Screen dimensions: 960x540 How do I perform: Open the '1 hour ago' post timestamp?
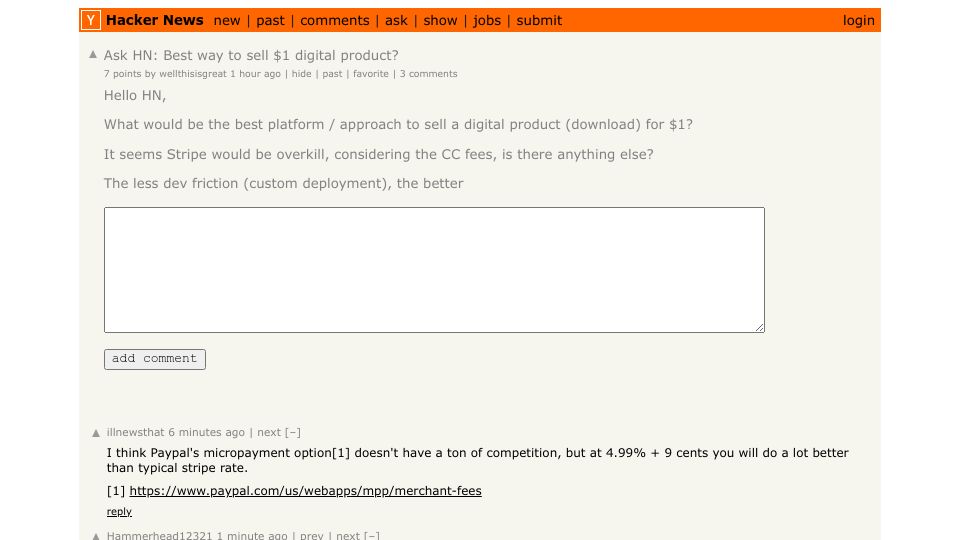coord(255,73)
